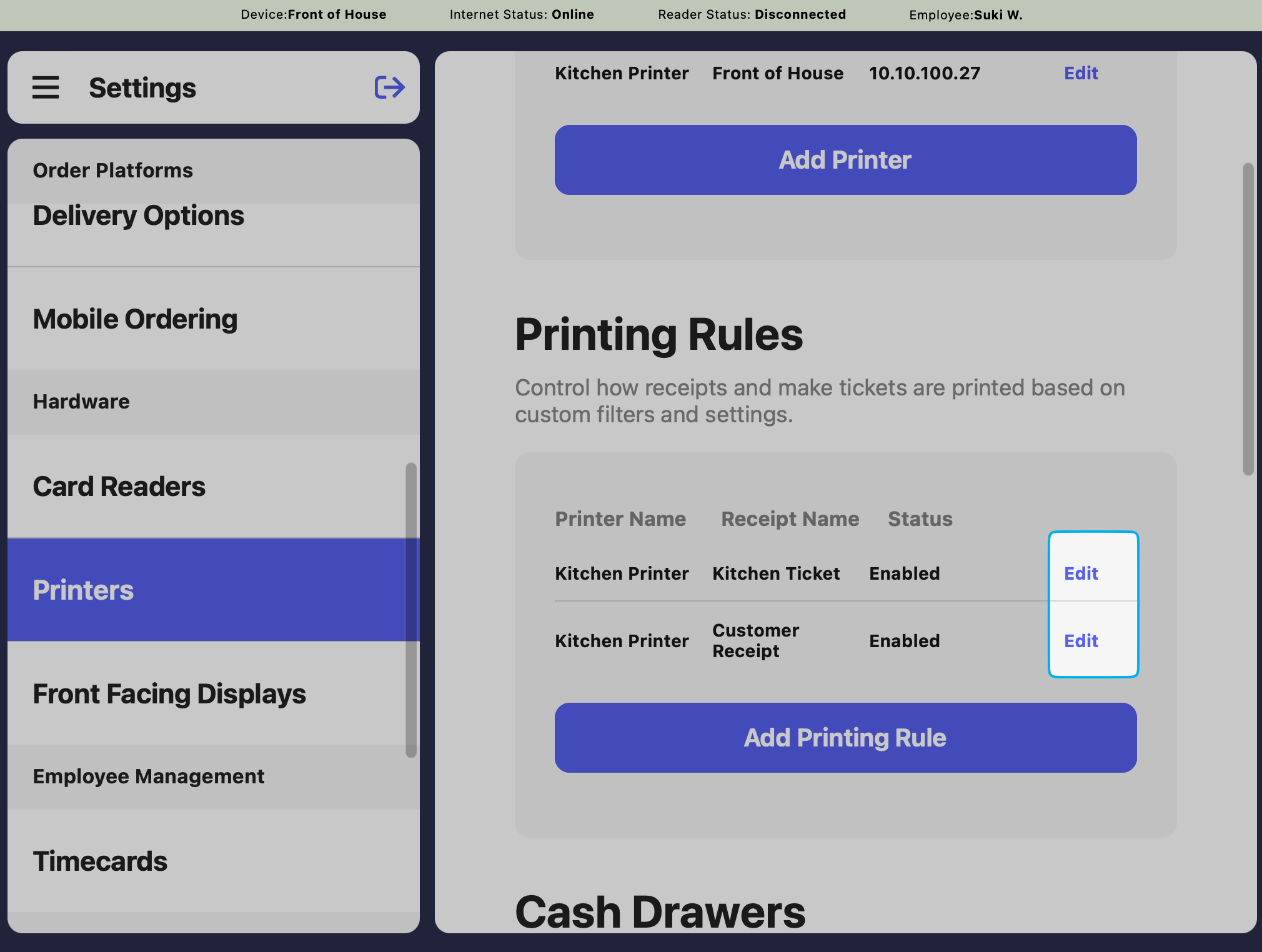Click the Hardware section header
Image resolution: width=1262 pixels, height=952 pixels.
[82, 402]
